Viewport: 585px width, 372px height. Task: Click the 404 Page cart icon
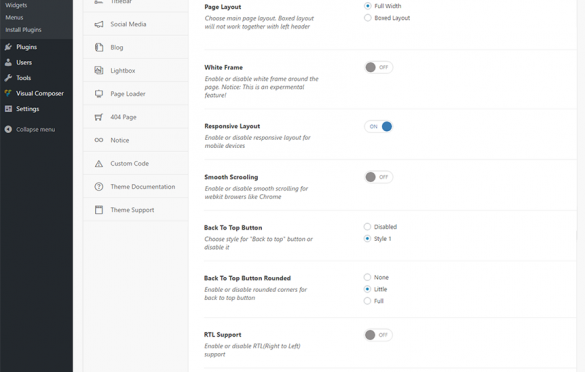99,117
